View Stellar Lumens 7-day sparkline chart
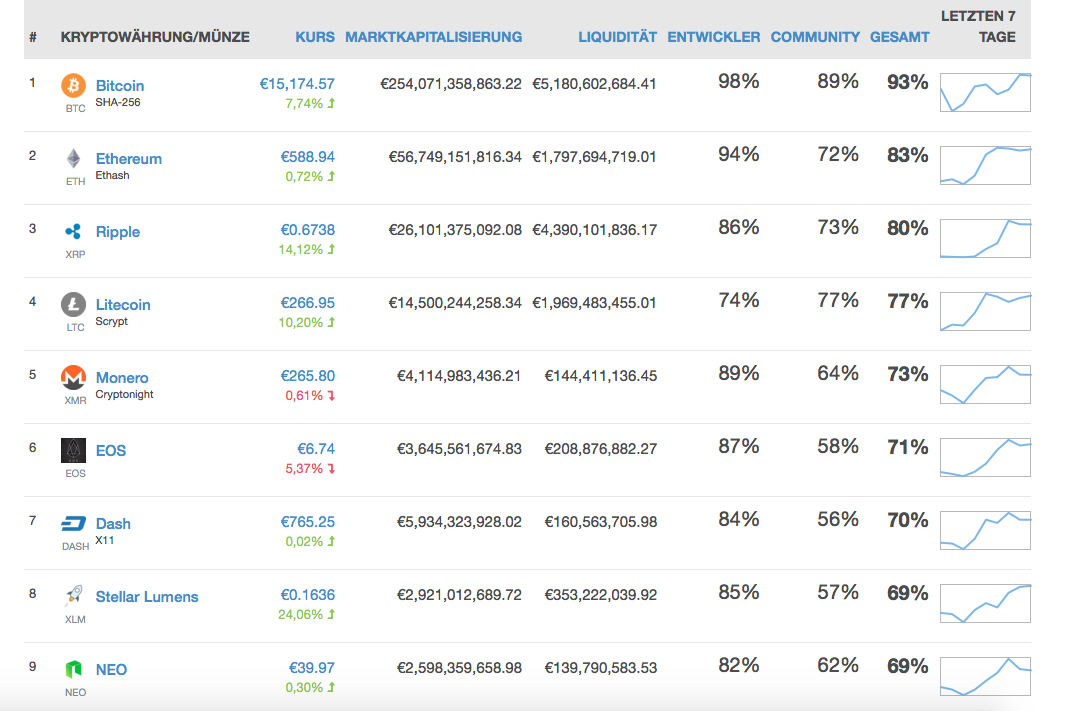The width and height of the screenshot is (1079, 711). [985, 603]
